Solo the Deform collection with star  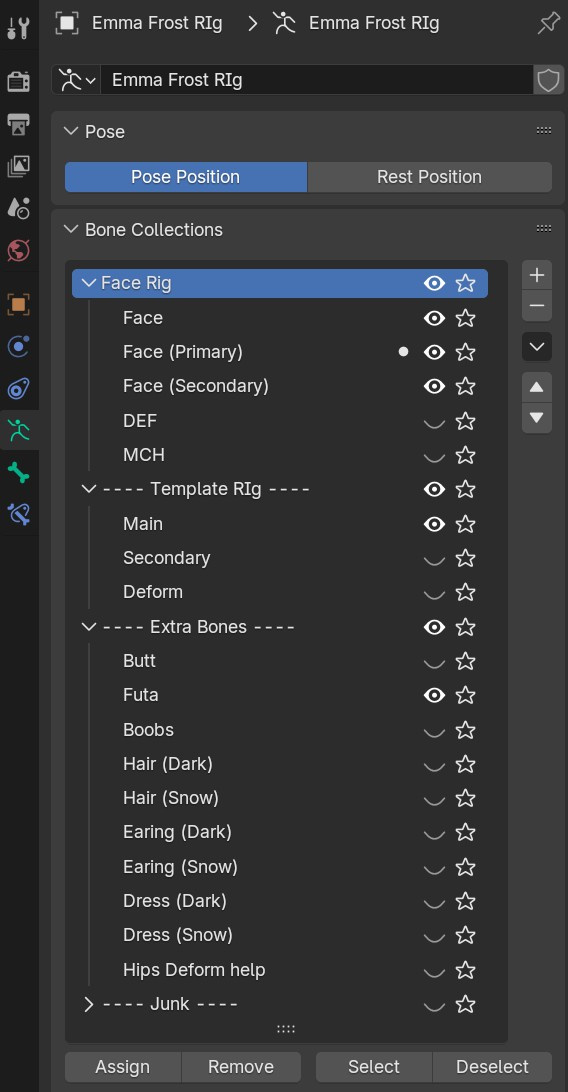pos(465,593)
